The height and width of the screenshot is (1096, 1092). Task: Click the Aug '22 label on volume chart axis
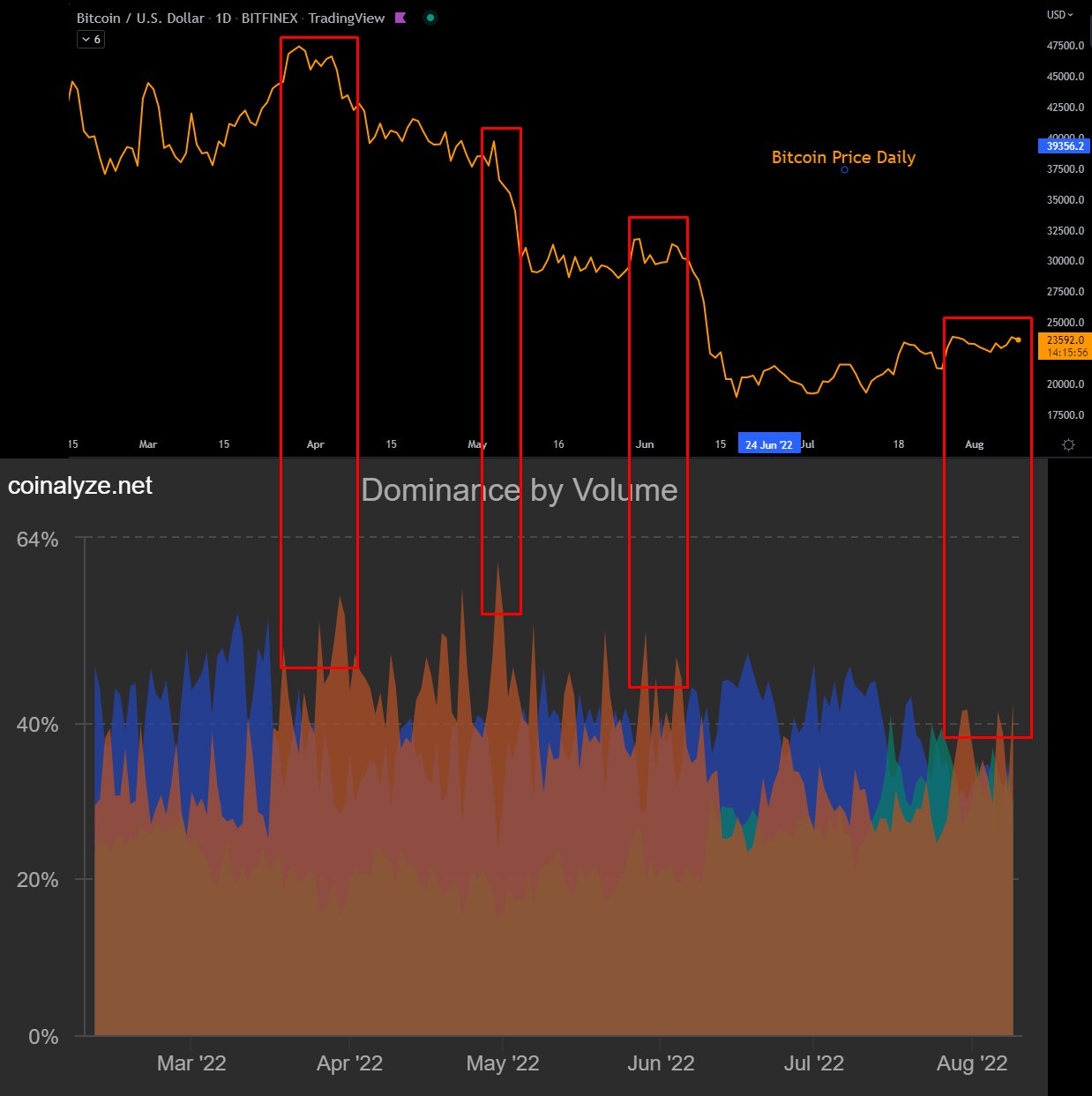971,1063
